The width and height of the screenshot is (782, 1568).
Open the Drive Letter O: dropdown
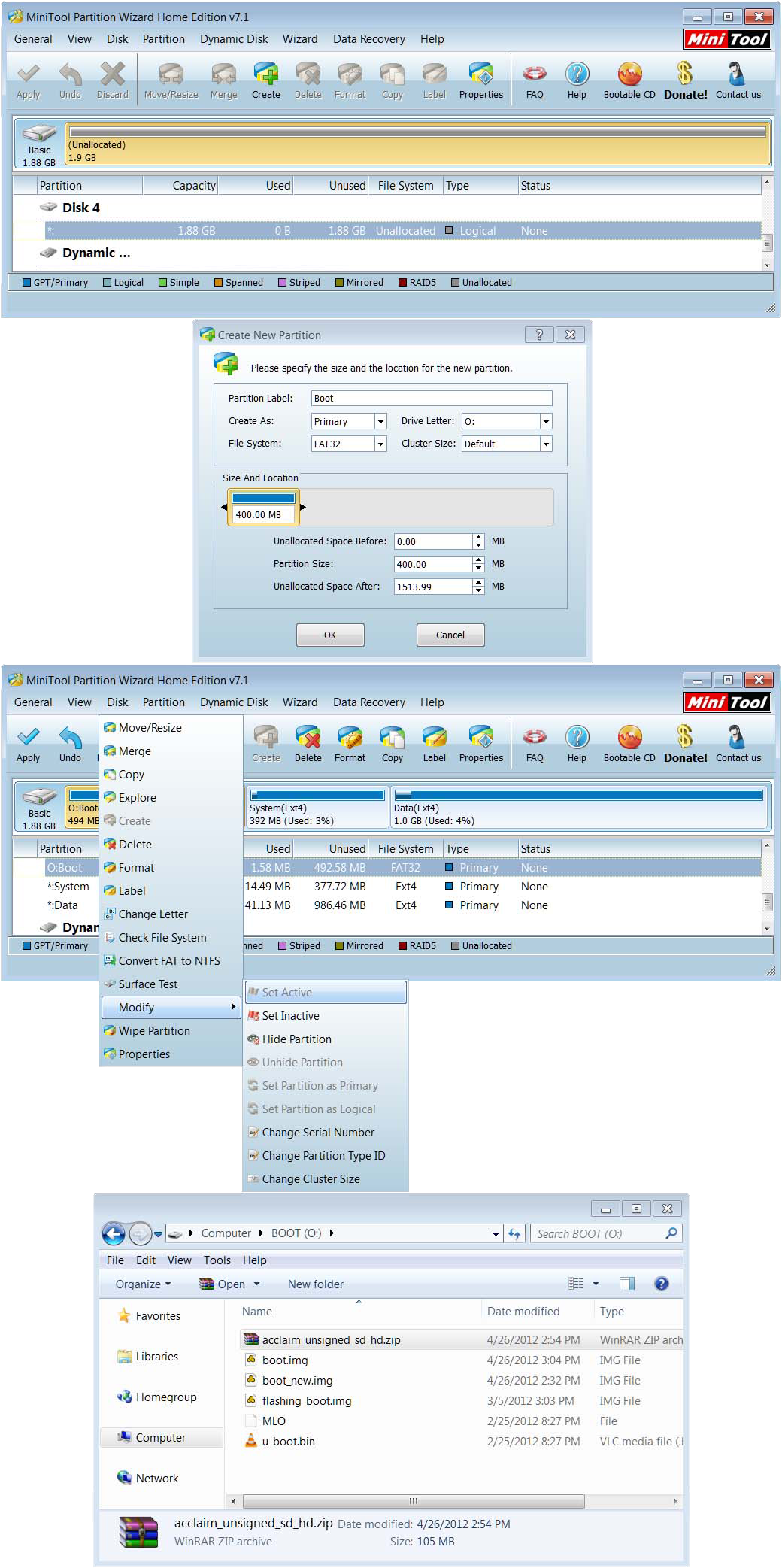click(546, 421)
